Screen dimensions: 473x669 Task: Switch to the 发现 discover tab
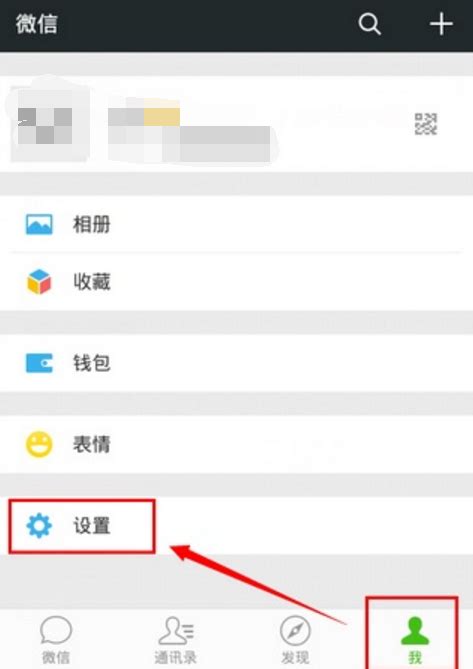point(295,640)
